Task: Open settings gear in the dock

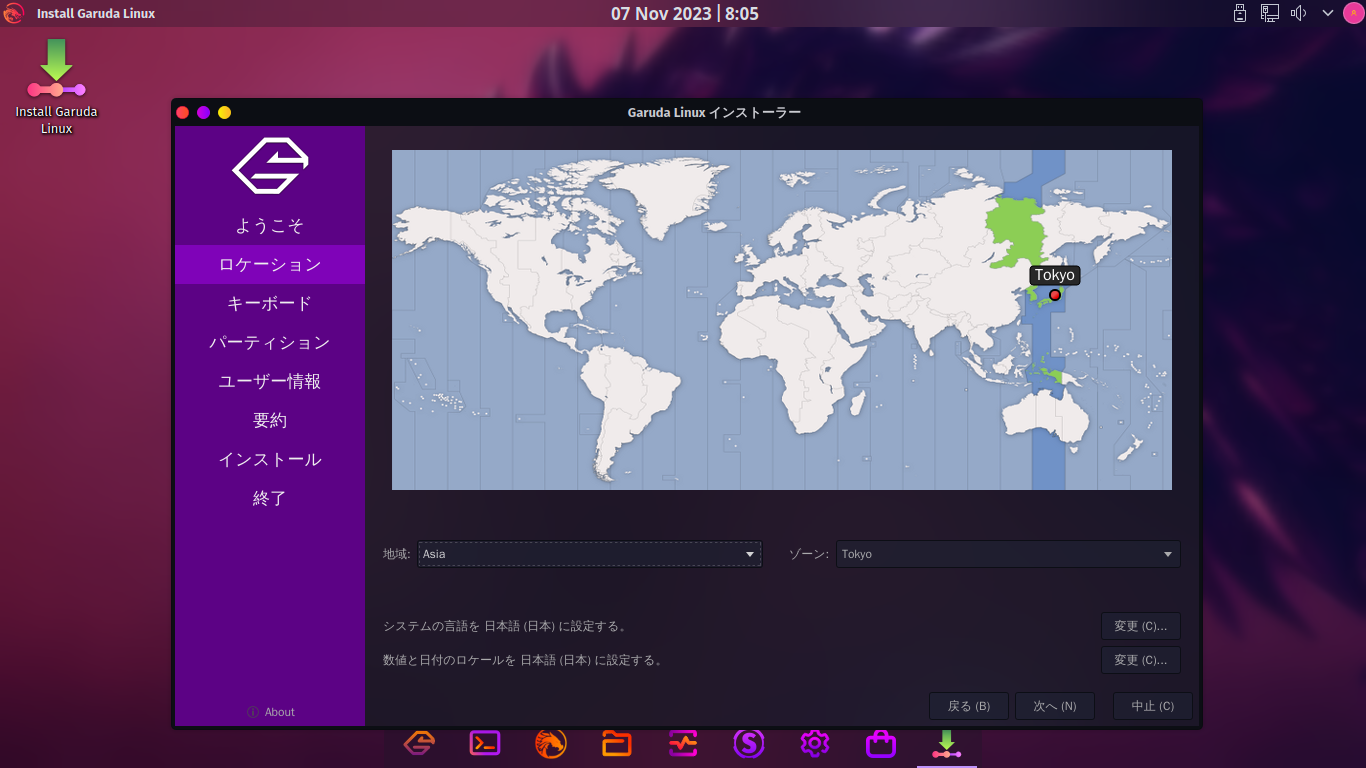Action: click(815, 743)
